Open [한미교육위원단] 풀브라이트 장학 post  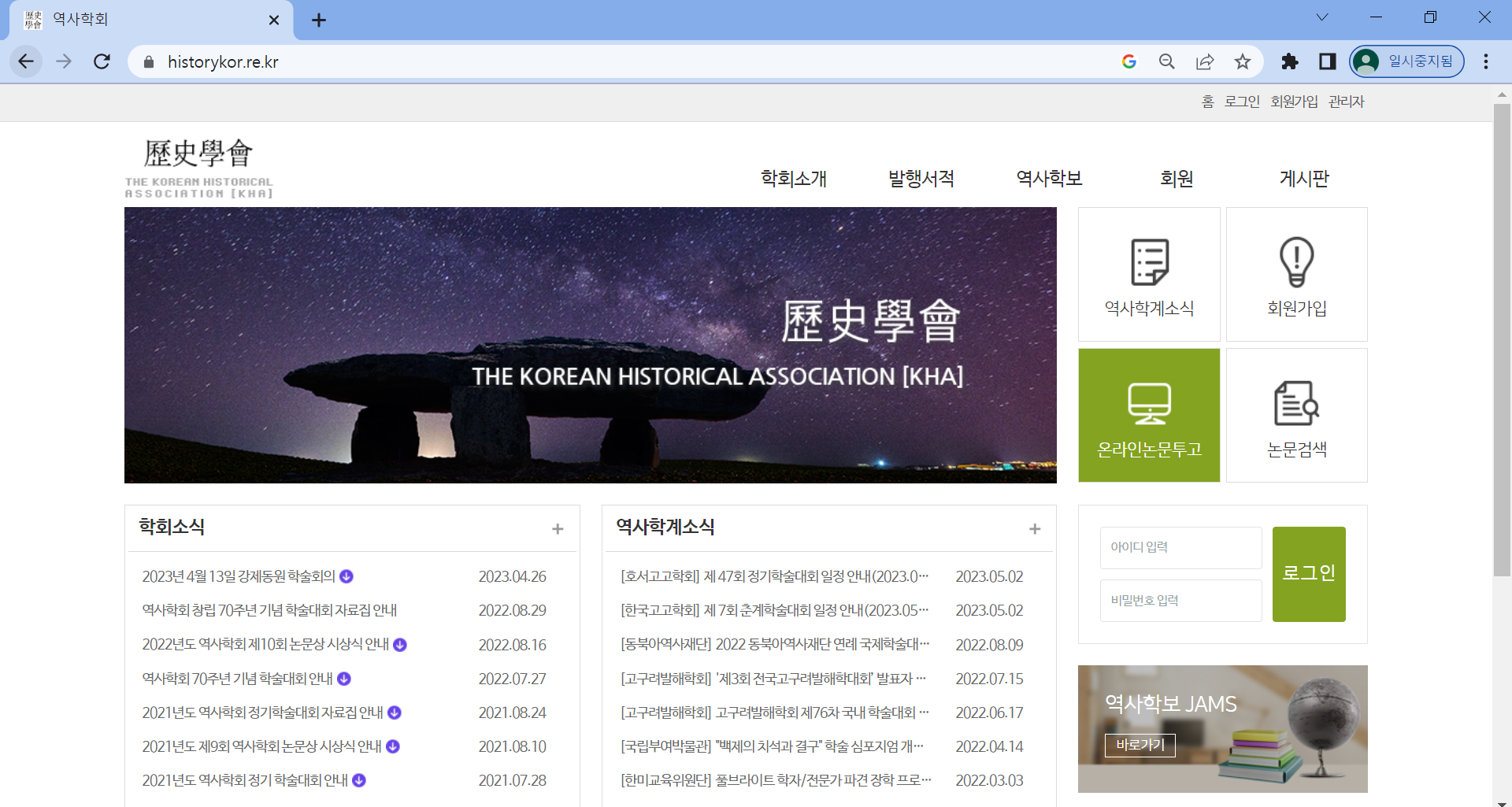tap(776, 780)
